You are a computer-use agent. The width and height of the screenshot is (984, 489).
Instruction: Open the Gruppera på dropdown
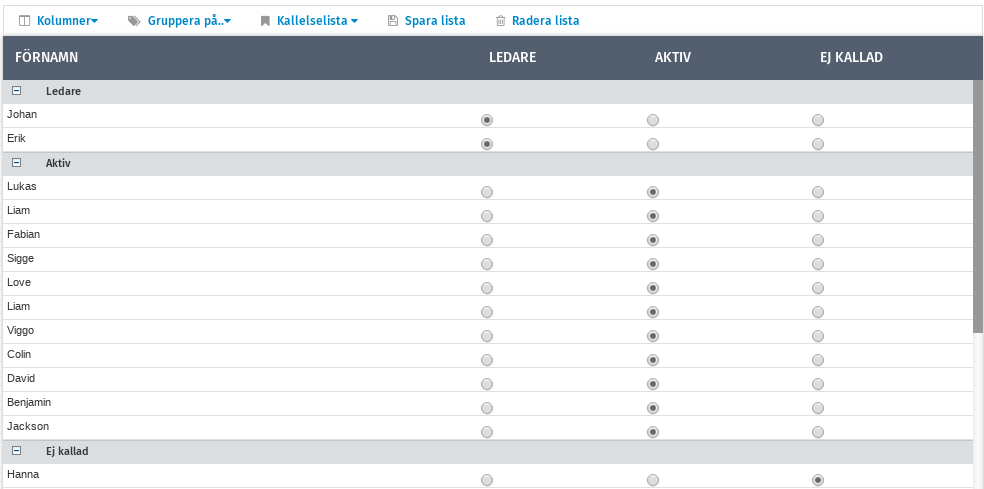coord(189,20)
